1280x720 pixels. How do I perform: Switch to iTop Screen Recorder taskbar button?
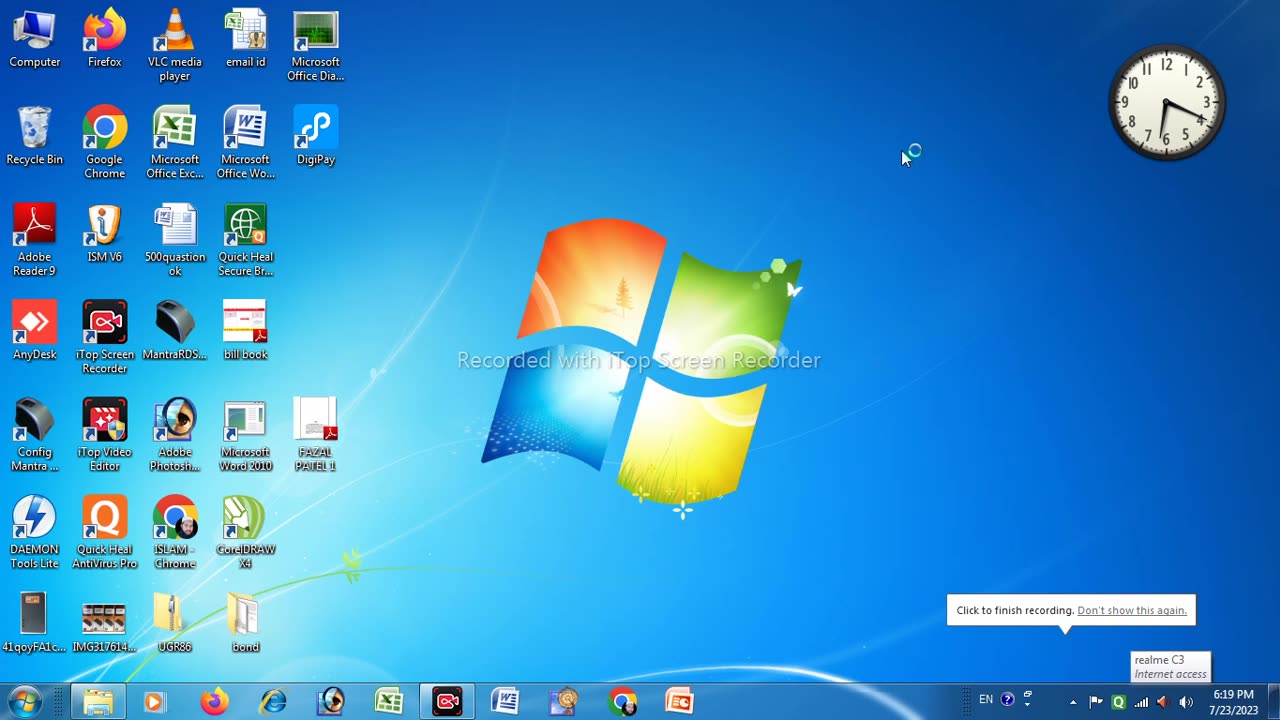point(447,702)
